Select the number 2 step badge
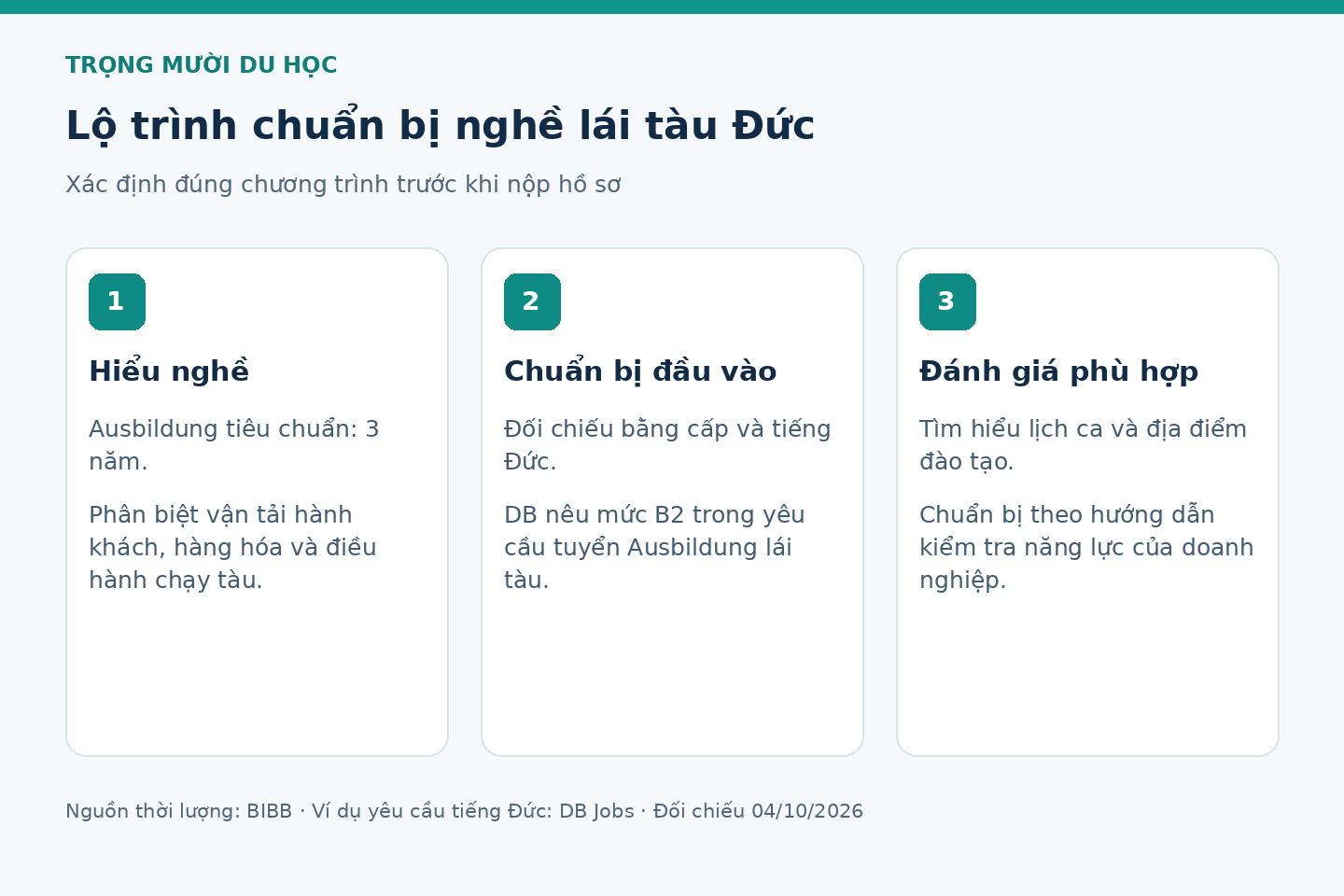This screenshot has width=1344, height=896. pos(532,301)
